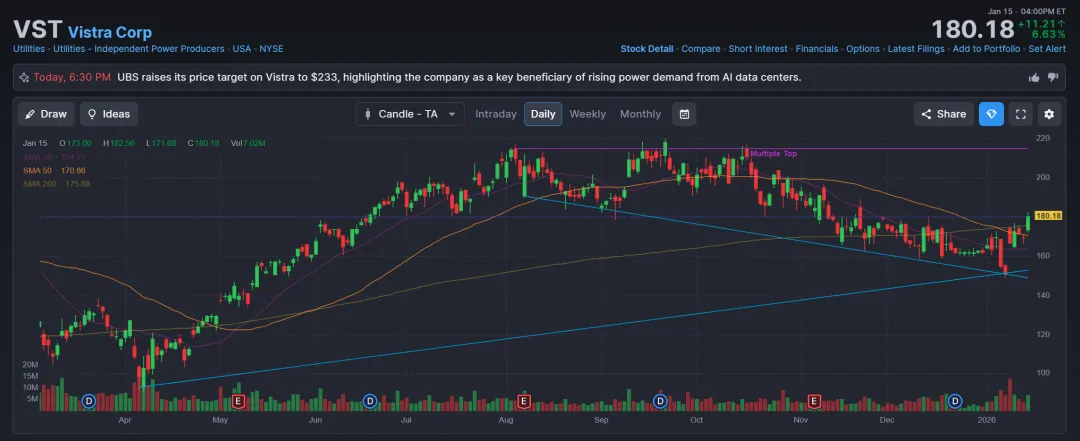Open the Ideas panel
1080x441 pixels.
(109, 114)
